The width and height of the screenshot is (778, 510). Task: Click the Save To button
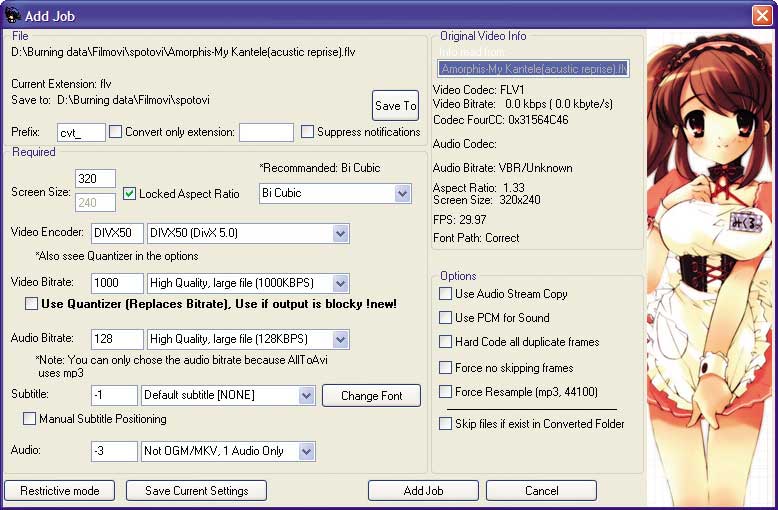pyautogui.click(x=395, y=106)
